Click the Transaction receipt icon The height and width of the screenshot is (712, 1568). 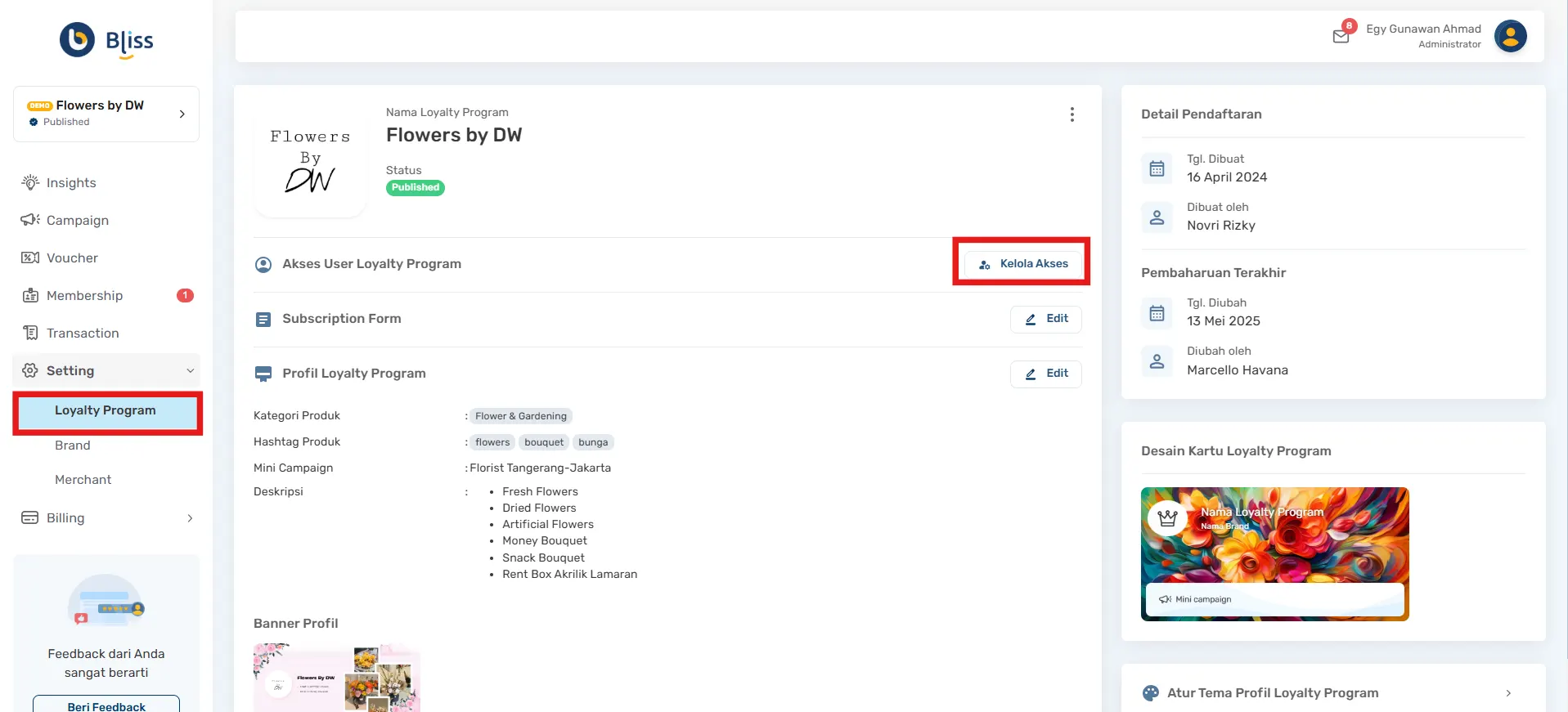point(30,333)
